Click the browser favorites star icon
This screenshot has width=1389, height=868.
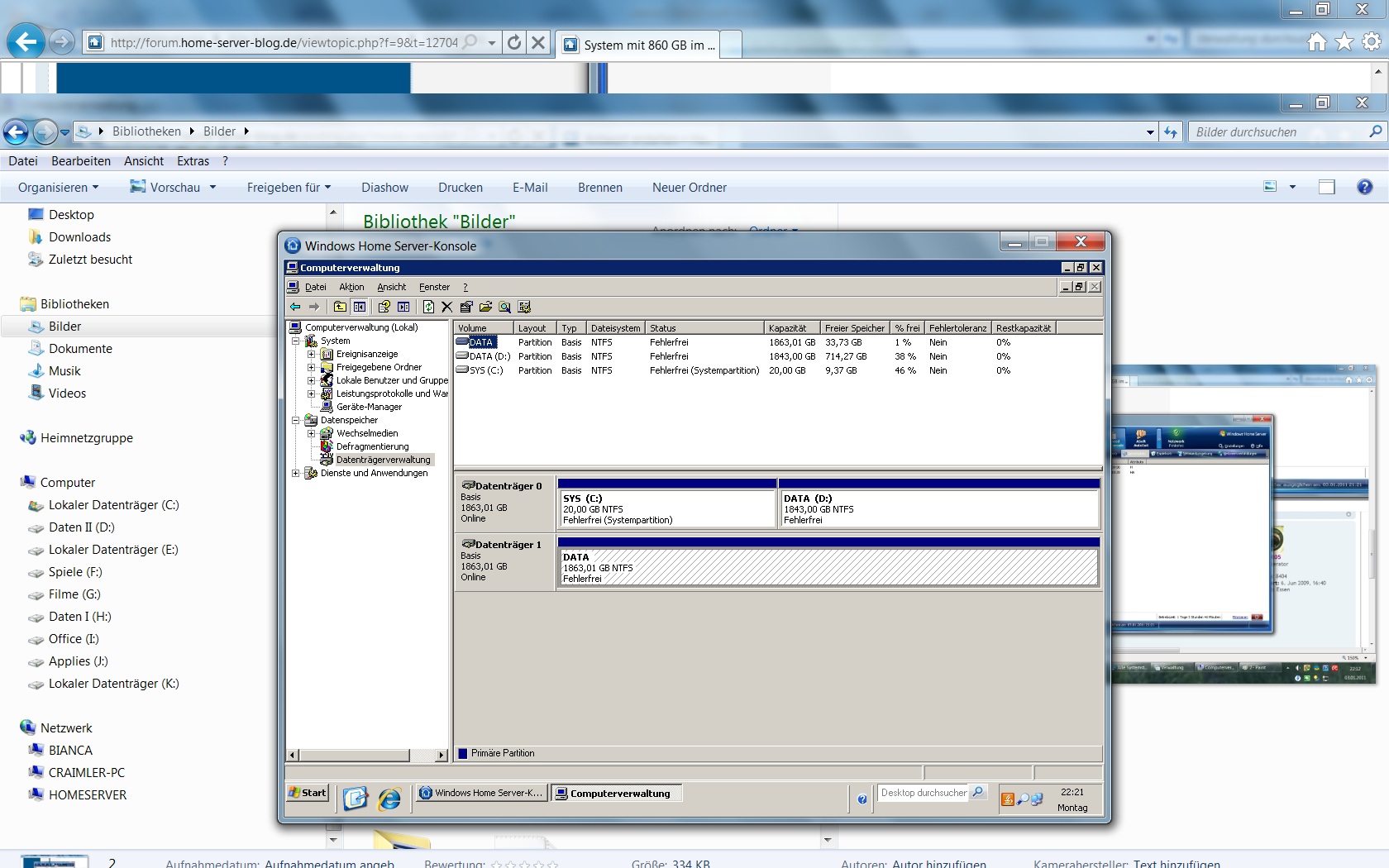1344,41
